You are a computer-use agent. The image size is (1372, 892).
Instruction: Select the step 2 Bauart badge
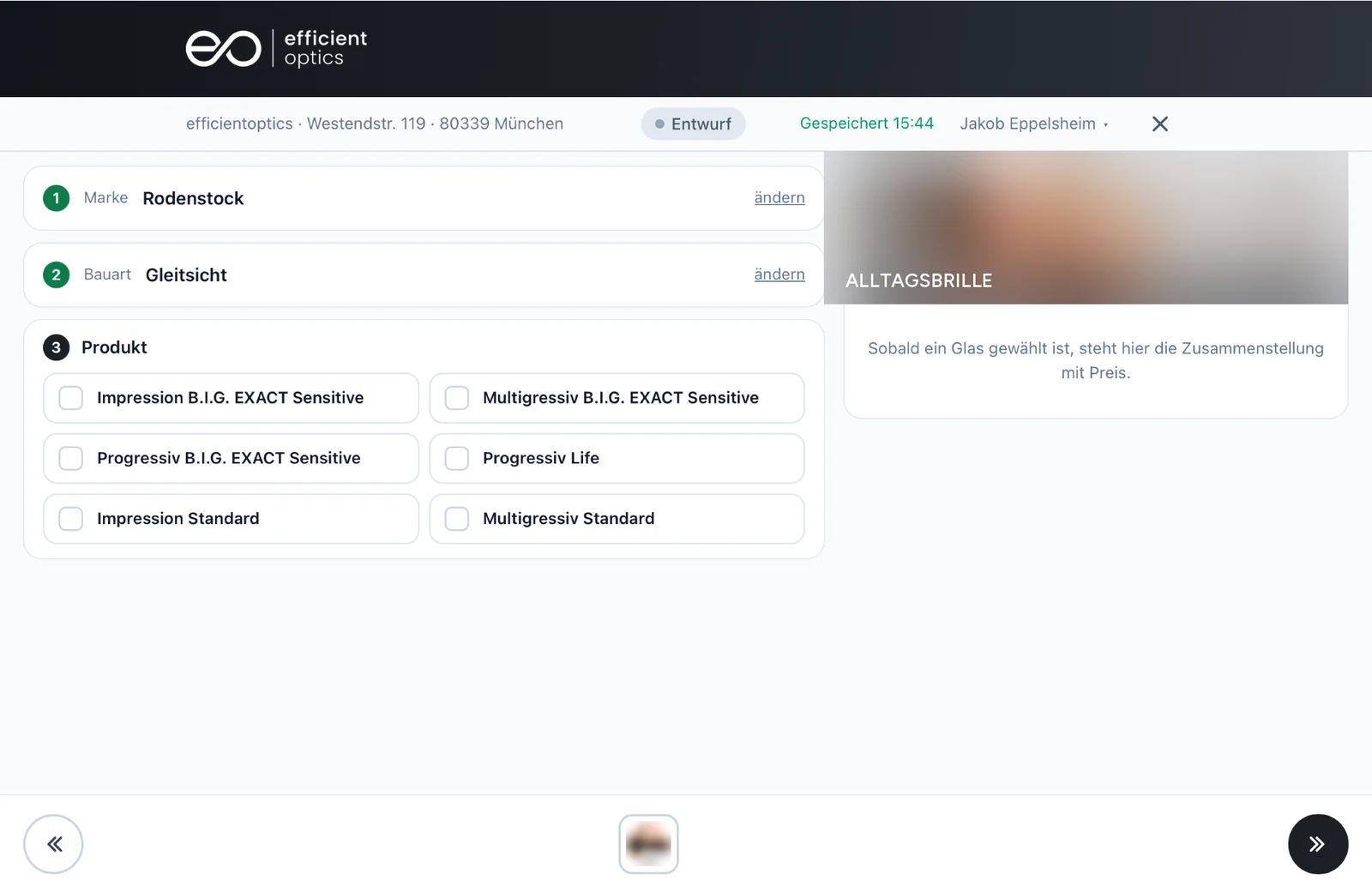(57, 275)
